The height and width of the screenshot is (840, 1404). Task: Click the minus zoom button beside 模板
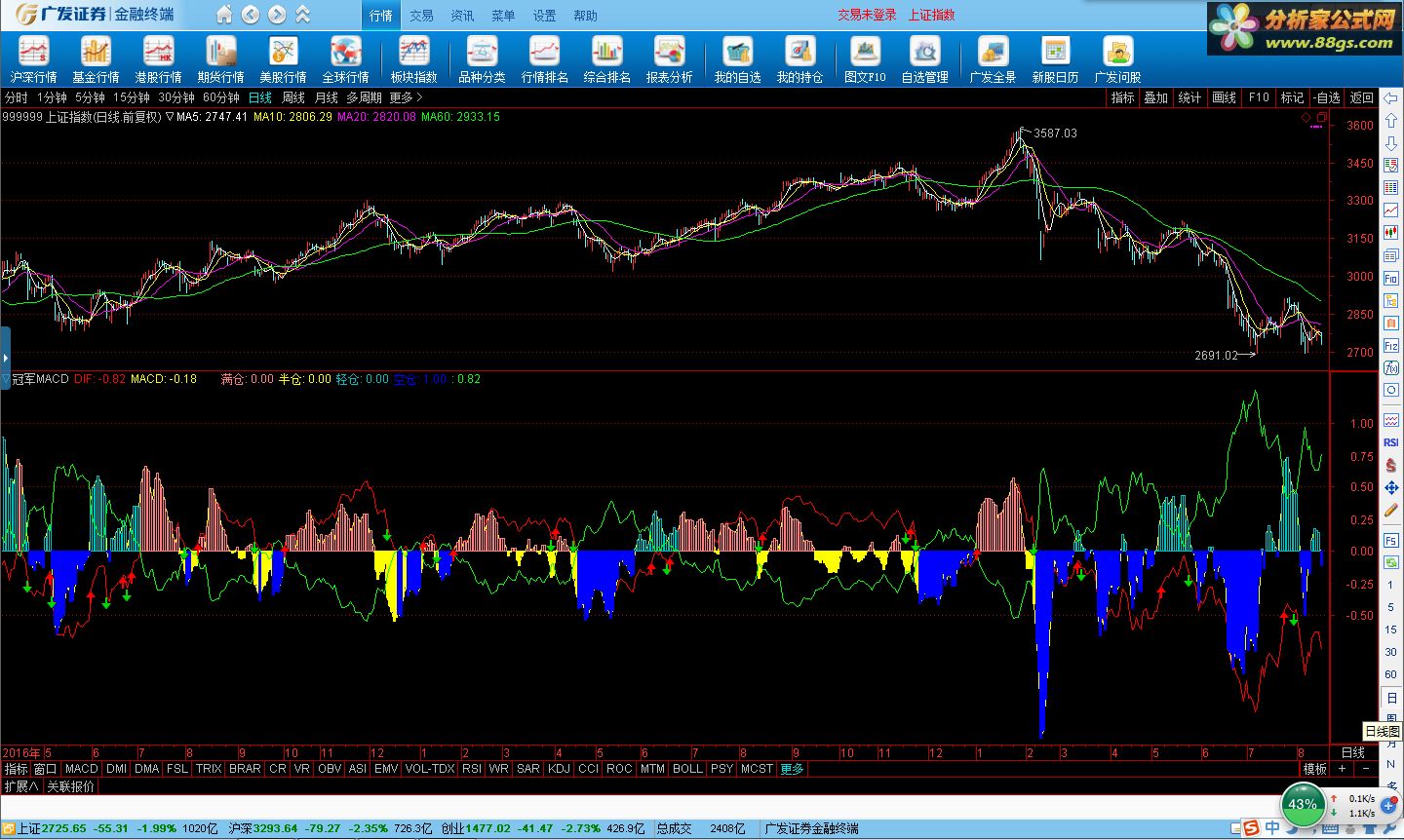pyautogui.click(x=1365, y=769)
